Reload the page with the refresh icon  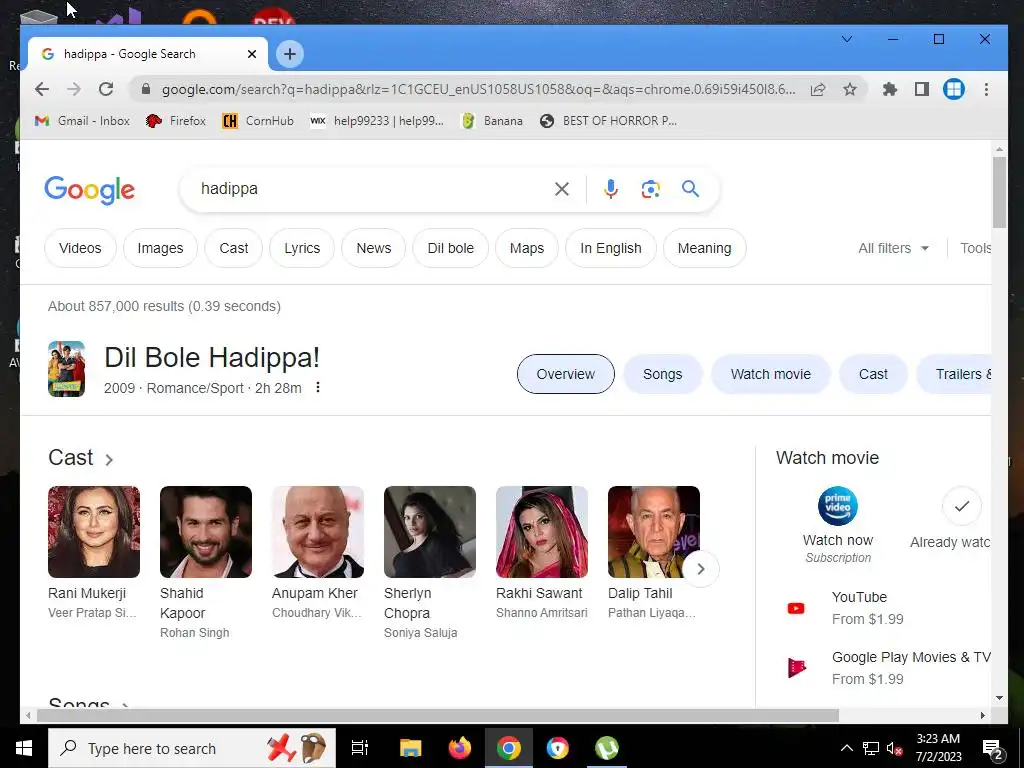(106, 89)
